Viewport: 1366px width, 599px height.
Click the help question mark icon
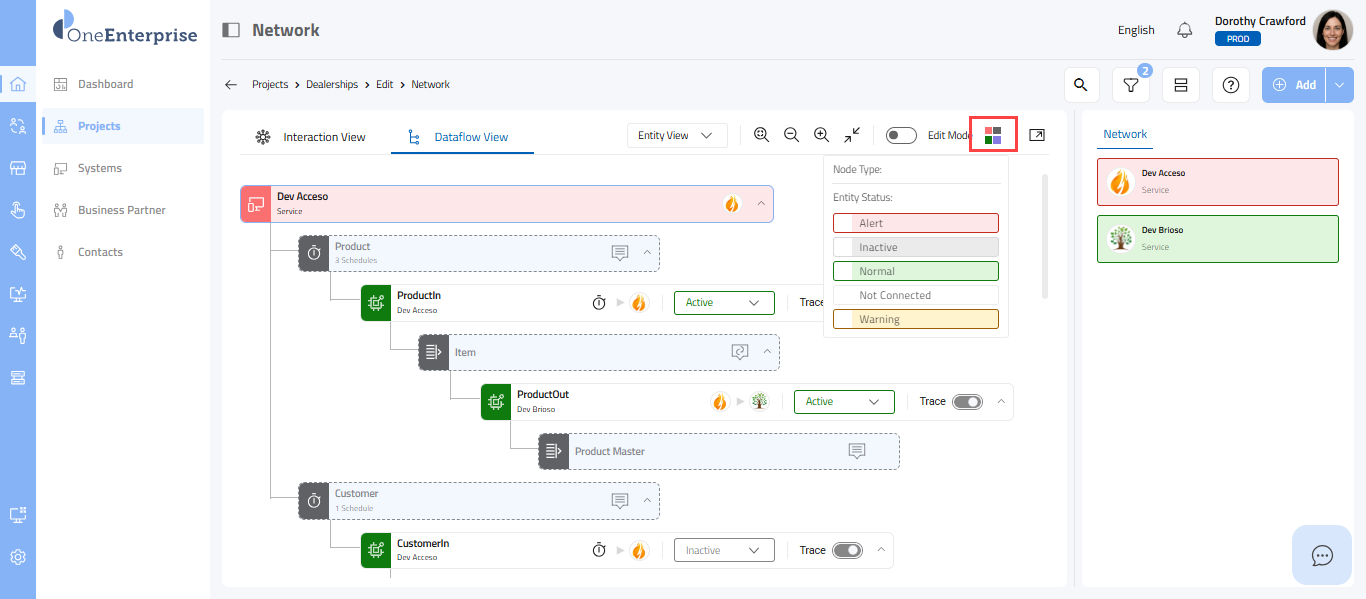[x=1231, y=85]
